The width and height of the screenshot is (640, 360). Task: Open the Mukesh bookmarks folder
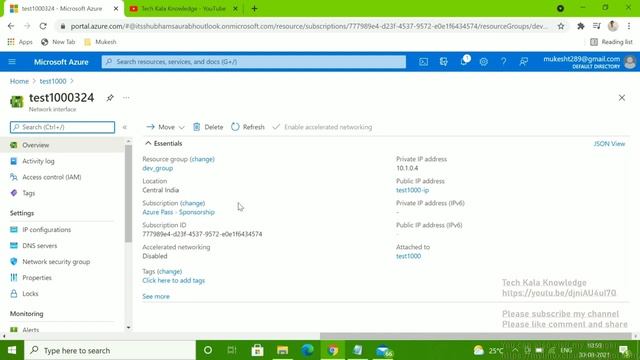click(100, 42)
